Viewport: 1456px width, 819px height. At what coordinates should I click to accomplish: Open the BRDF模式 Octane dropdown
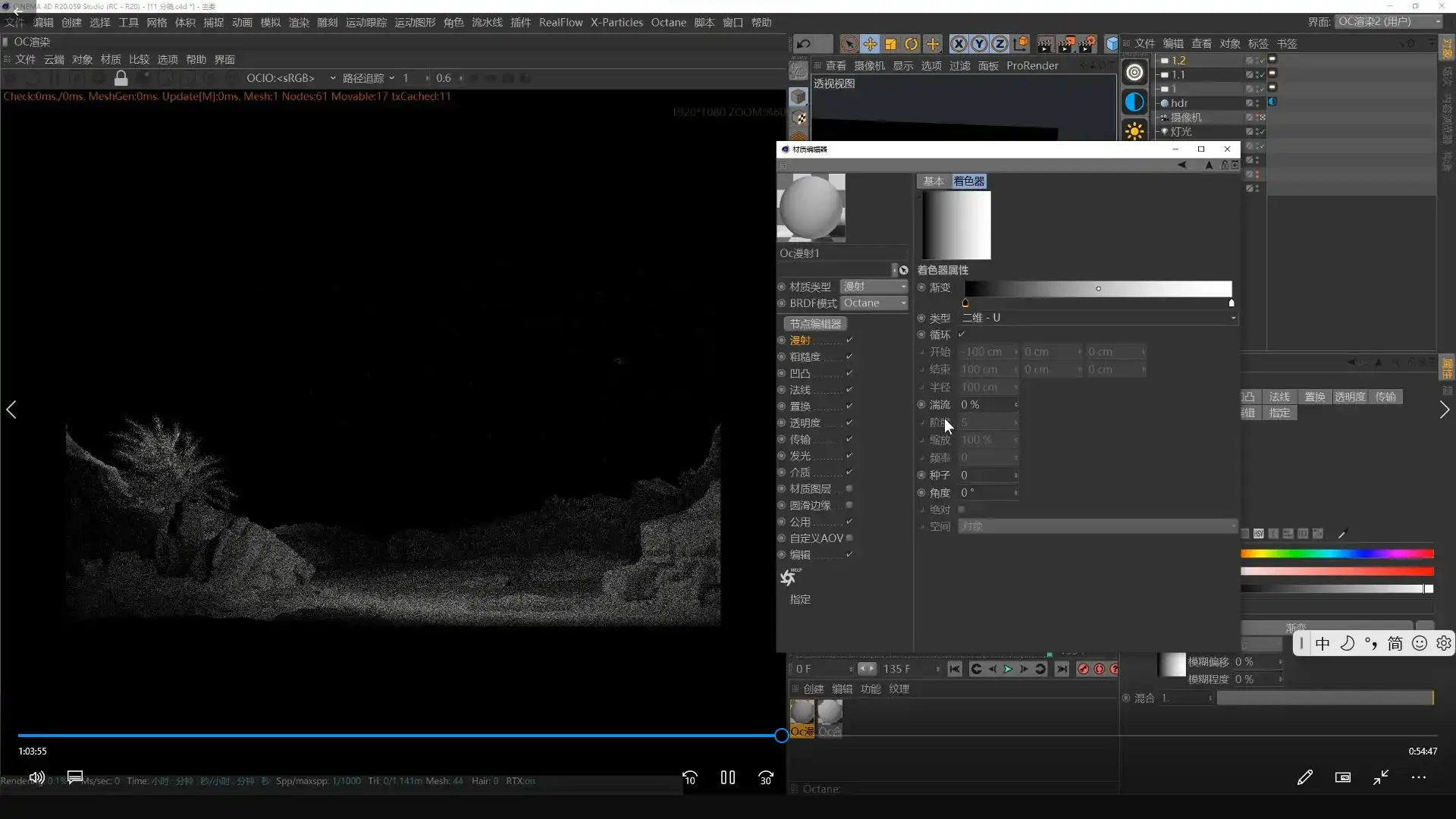[x=874, y=303]
